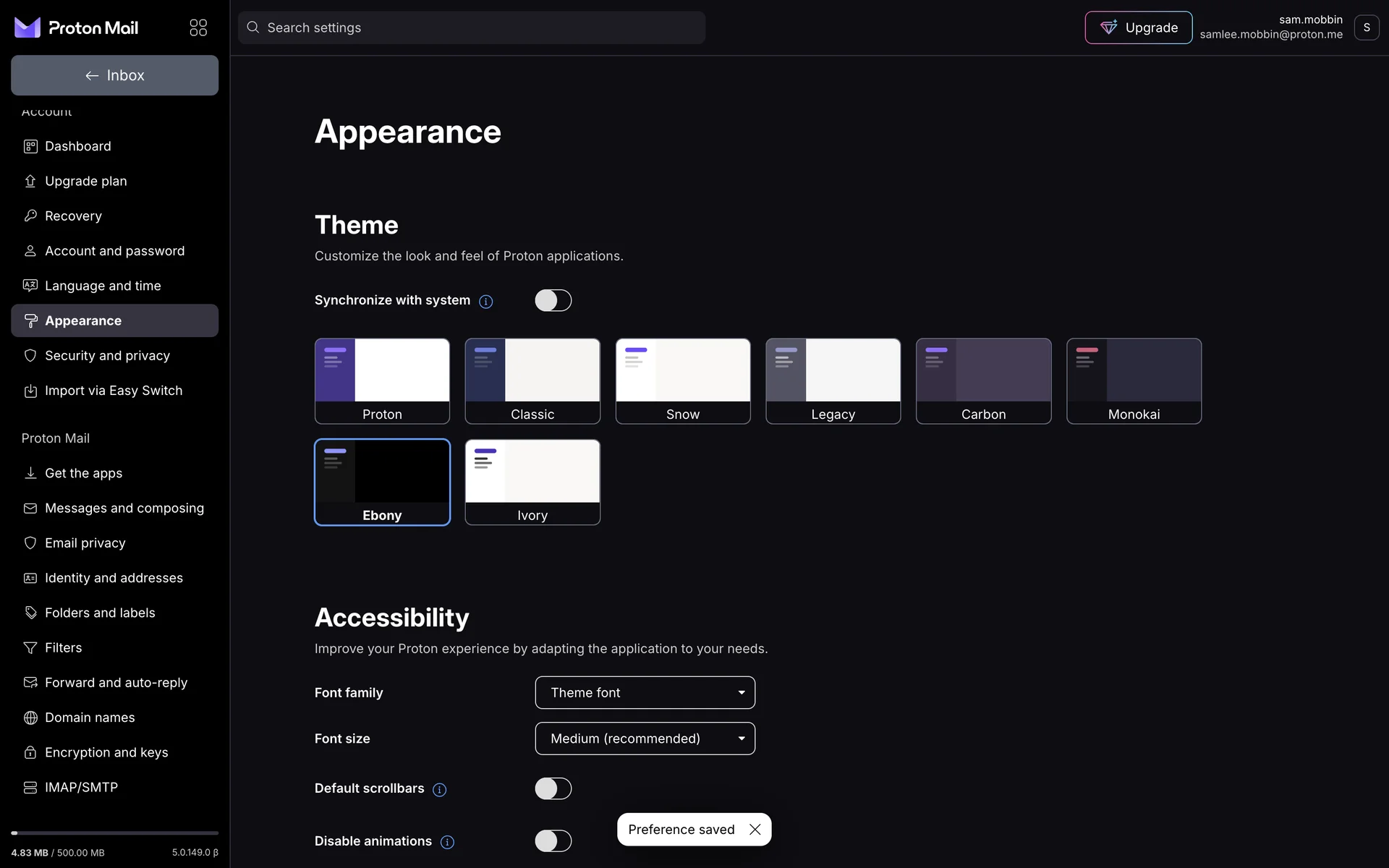Click the Disable animations info icon
The image size is (1389, 868).
[x=447, y=842]
